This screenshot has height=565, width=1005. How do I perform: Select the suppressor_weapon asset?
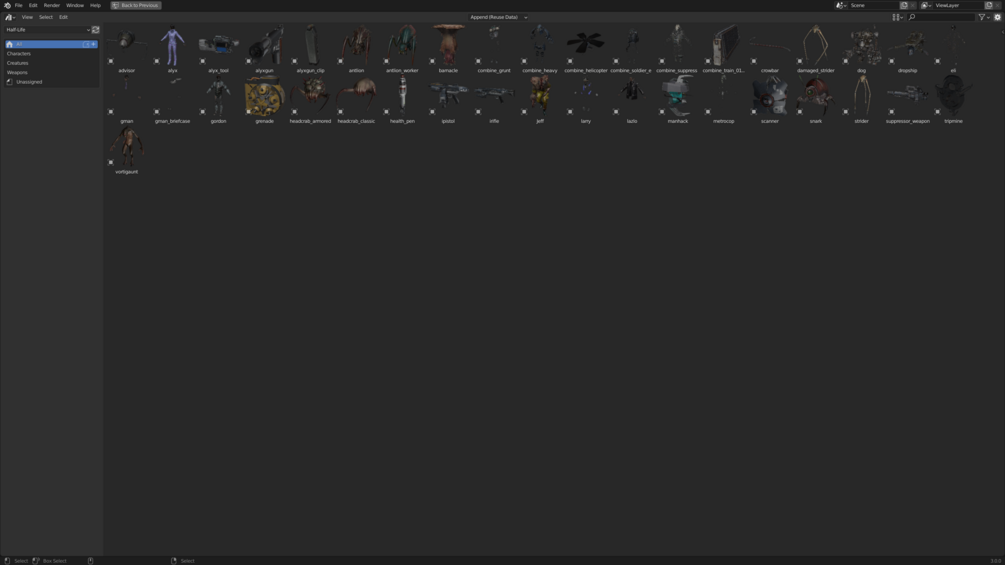tap(908, 99)
